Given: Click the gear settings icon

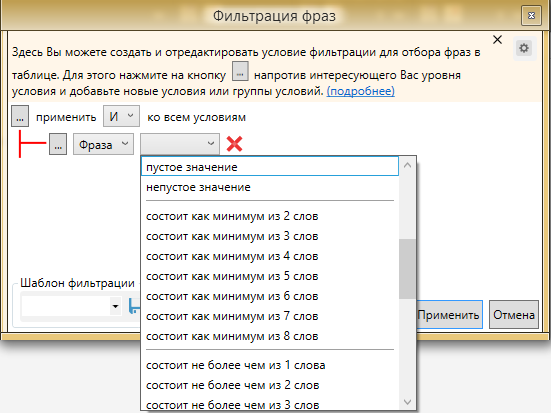Looking at the screenshot, I should 524,48.
